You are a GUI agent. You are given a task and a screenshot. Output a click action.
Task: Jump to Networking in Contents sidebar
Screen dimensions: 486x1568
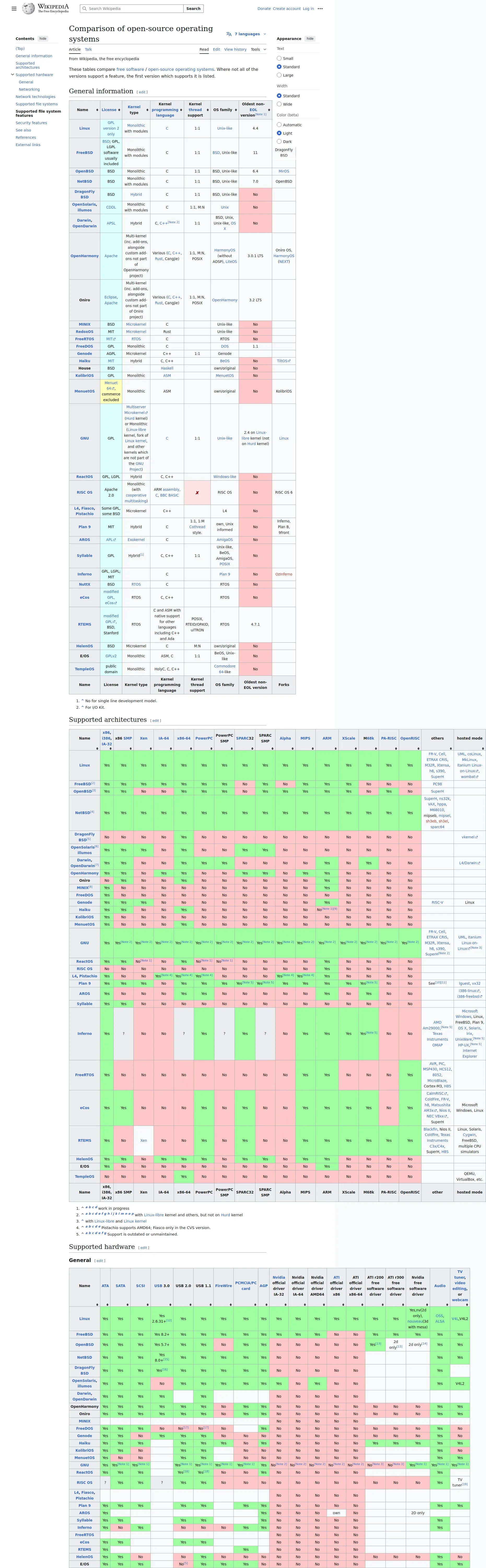point(29,89)
